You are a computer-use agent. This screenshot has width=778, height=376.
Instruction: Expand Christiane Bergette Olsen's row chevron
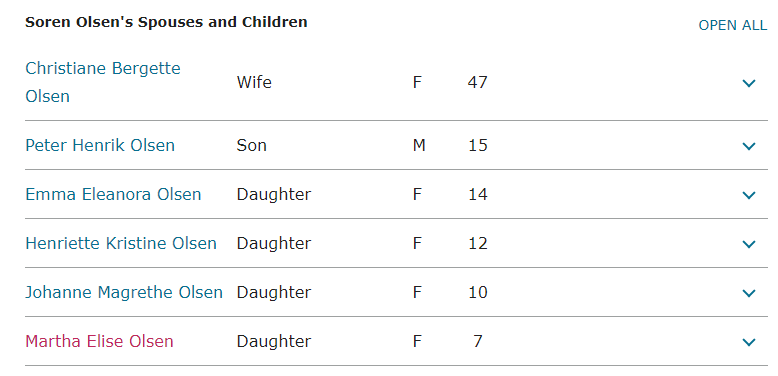pos(748,83)
